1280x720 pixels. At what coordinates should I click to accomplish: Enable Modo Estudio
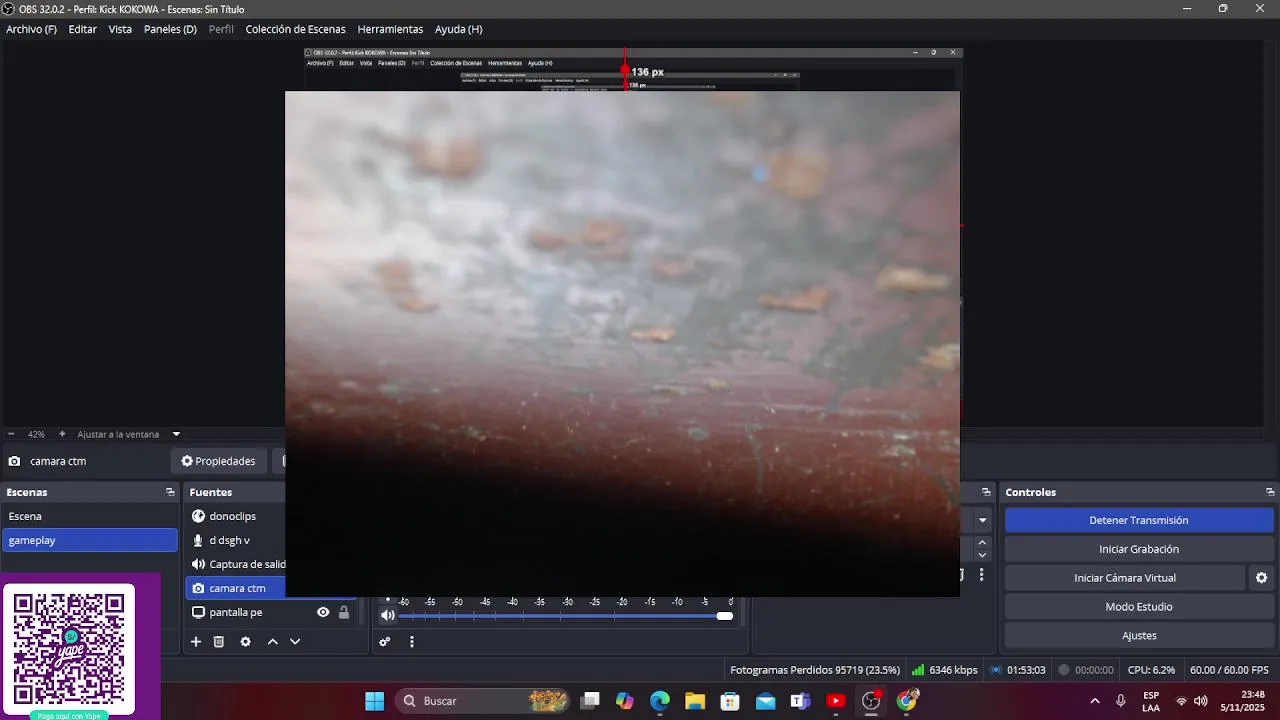[x=1139, y=607]
